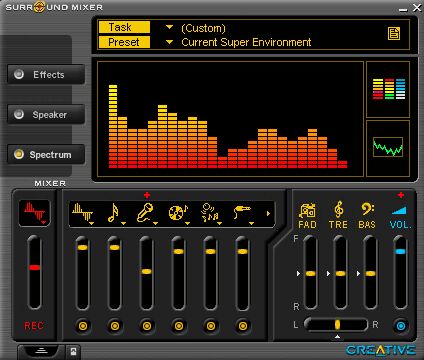The width and height of the screenshot is (424, 360).
Task: Click the Microphone volume slider handle
Action: click(146, 271)
